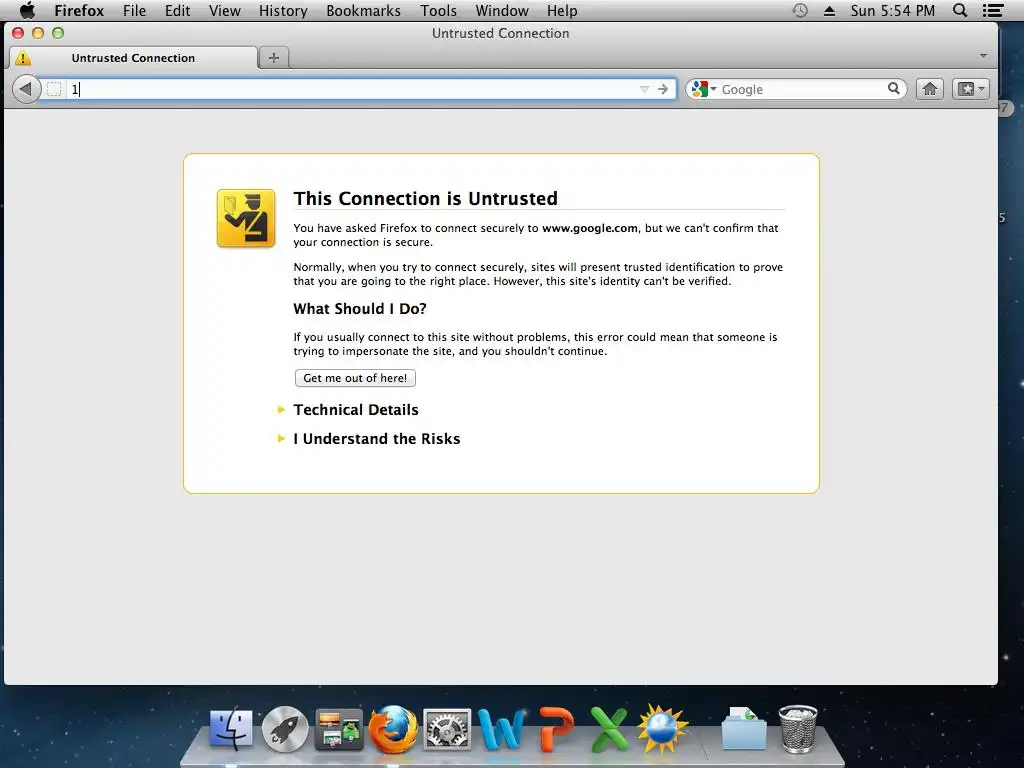The height and width of the screenshot is (768, 1024).
Task: Open the Help menu
Action: pyautogui.click(x=562, y=10)
